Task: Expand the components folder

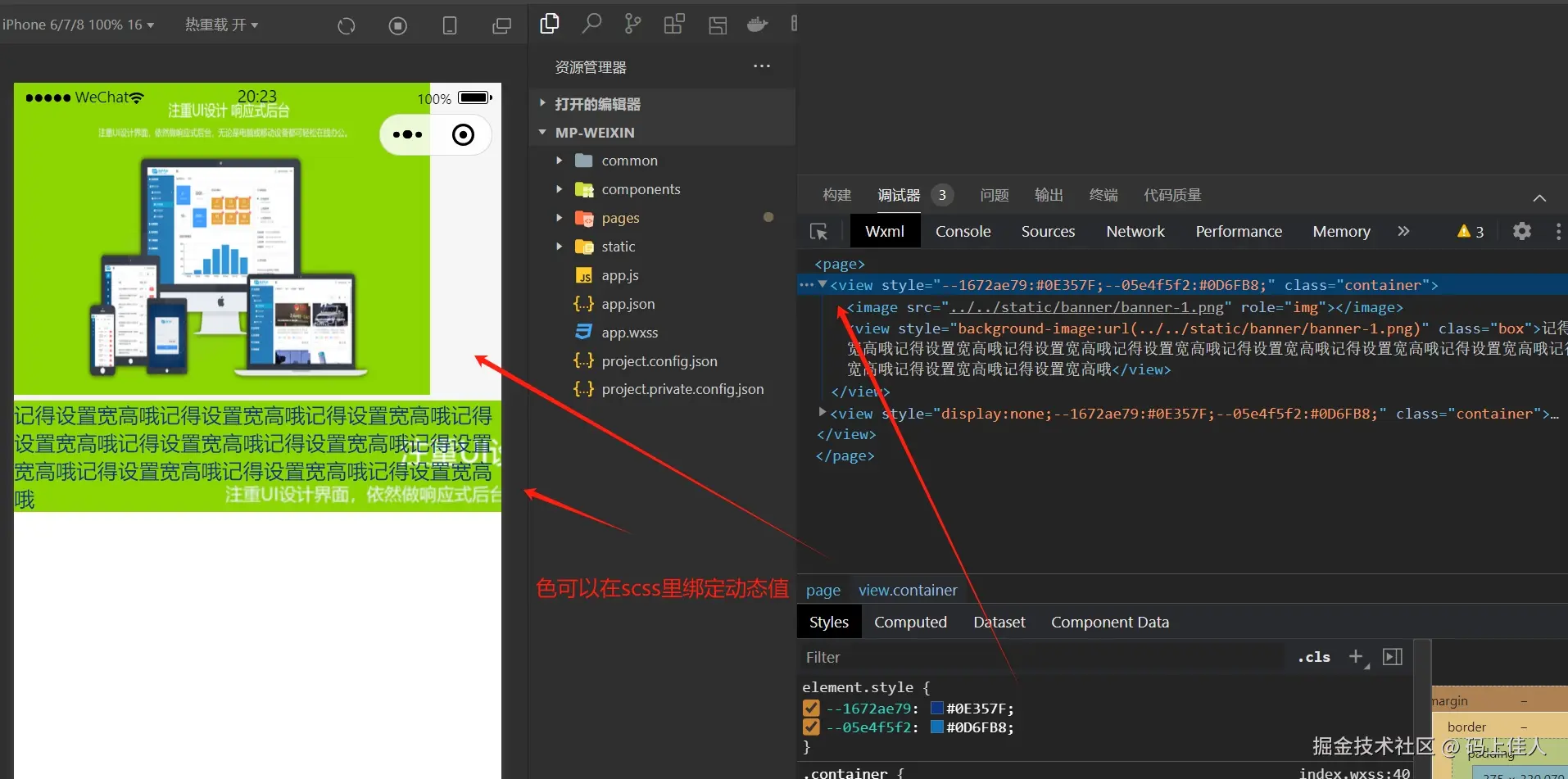Action: point(560,189)
